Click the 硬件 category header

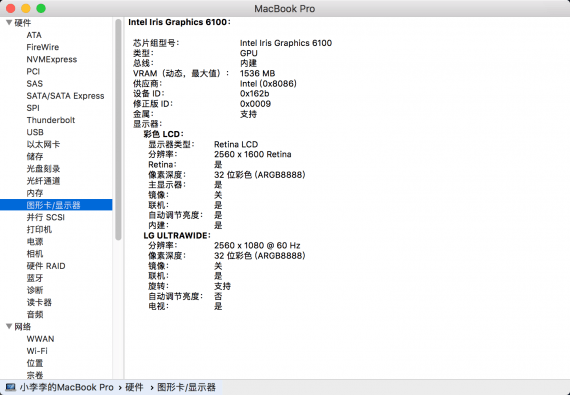coord(23,23)
